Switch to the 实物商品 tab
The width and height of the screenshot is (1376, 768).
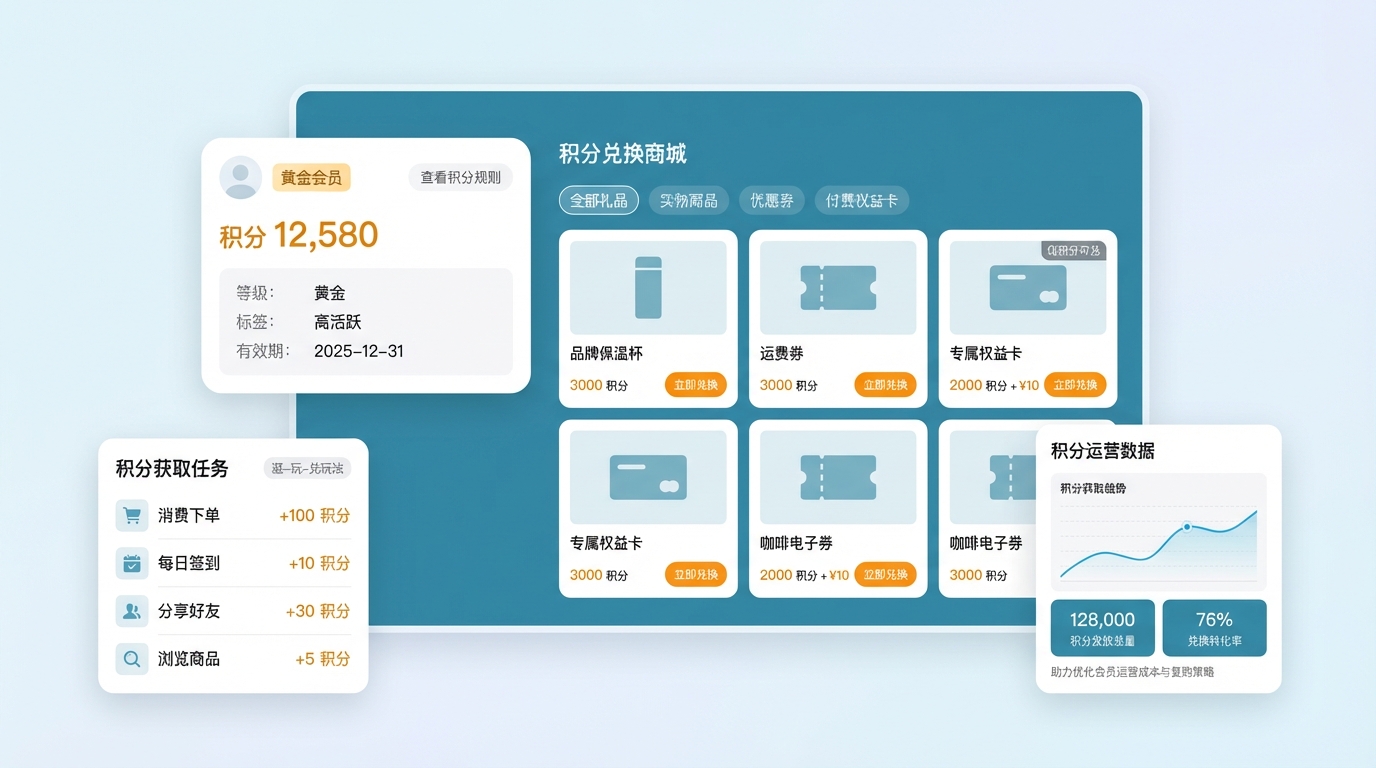pyautogui.click(x=689, y=201)
